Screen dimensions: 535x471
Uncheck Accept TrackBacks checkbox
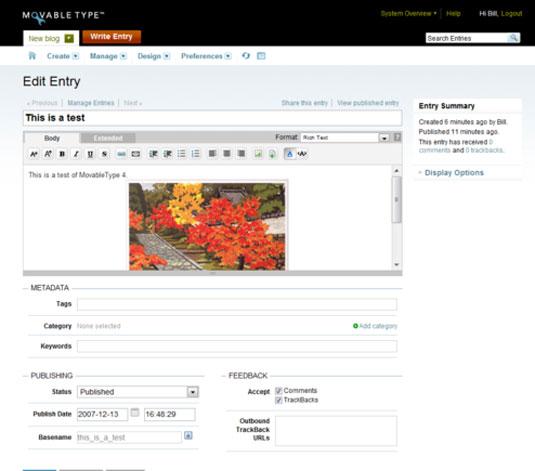click(x=278, y=400)
